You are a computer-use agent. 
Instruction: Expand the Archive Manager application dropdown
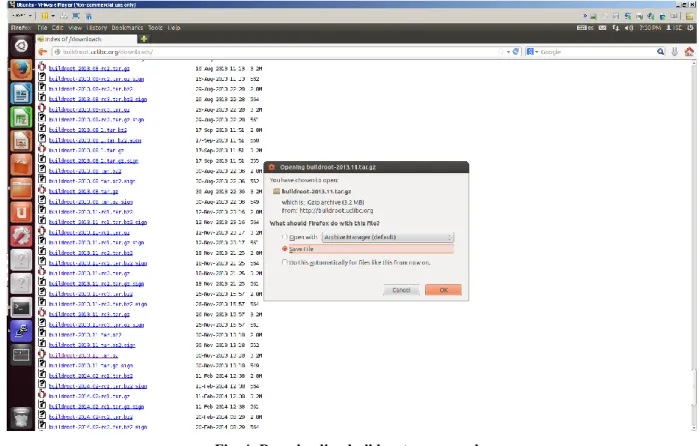point(387,237)
